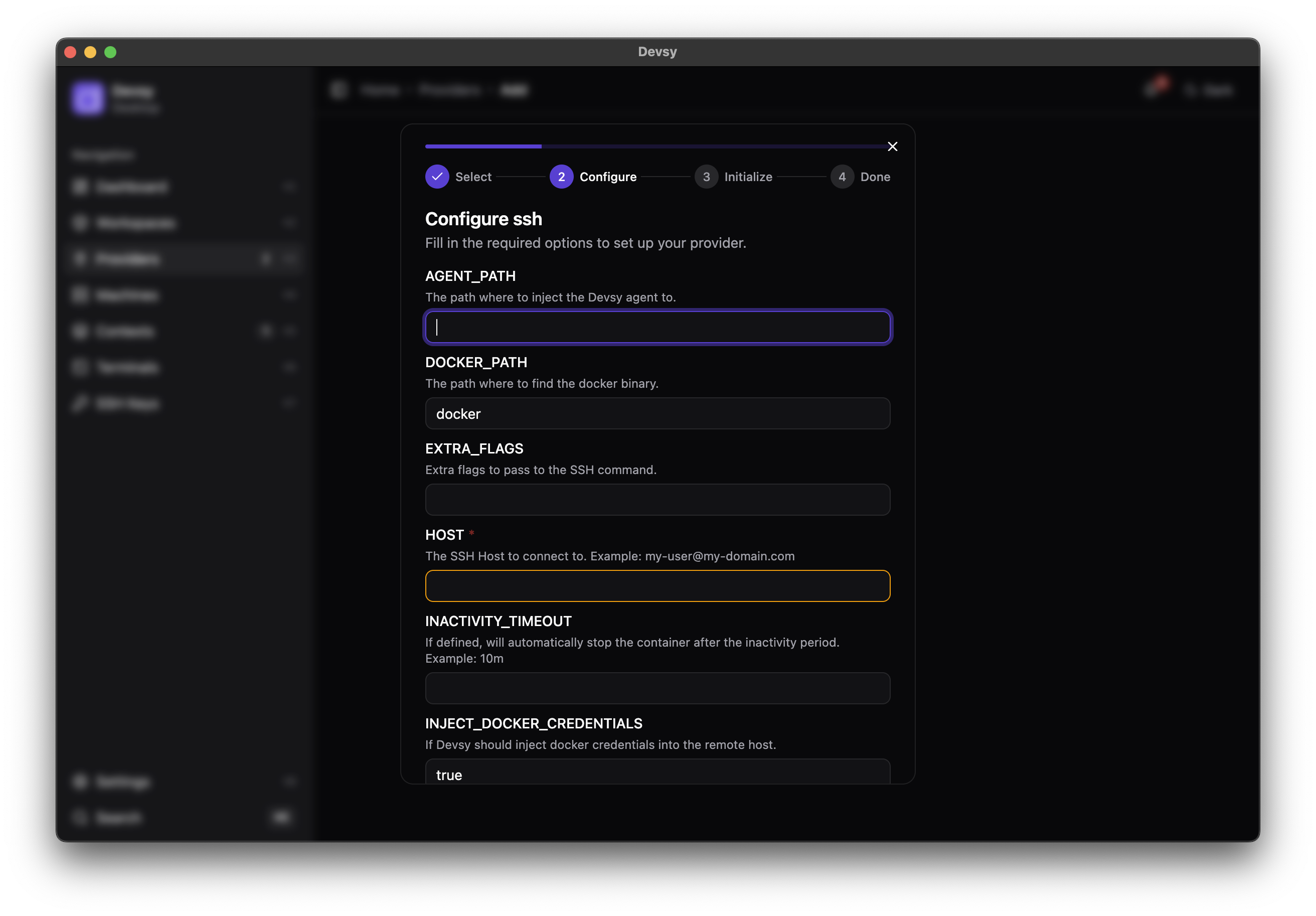
Task: Minimize the Devsy window with the yellow button
Action: pyautogui.click(x=91, y=52)
